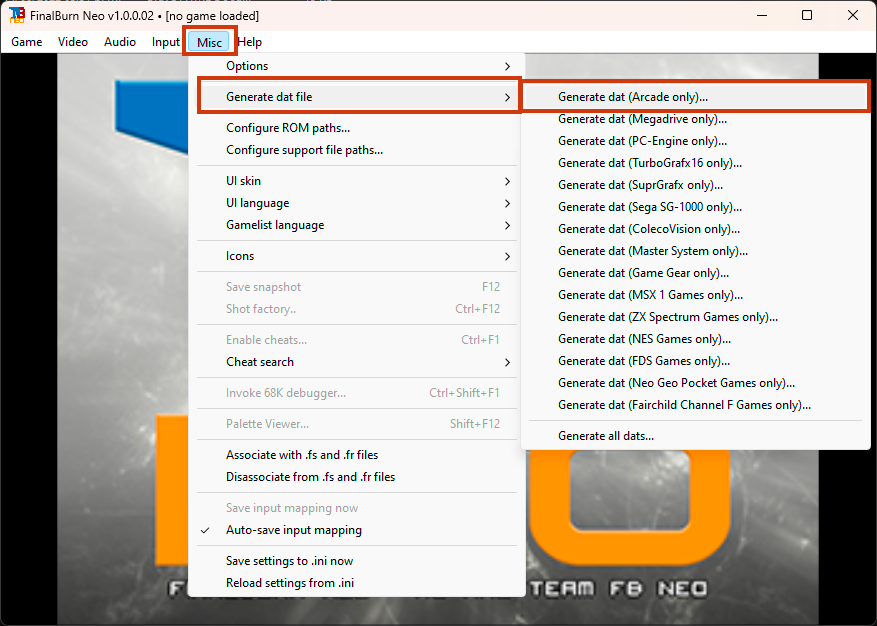Open Configure support file paths dialog
877x626 pixels.
pos(357,150)
